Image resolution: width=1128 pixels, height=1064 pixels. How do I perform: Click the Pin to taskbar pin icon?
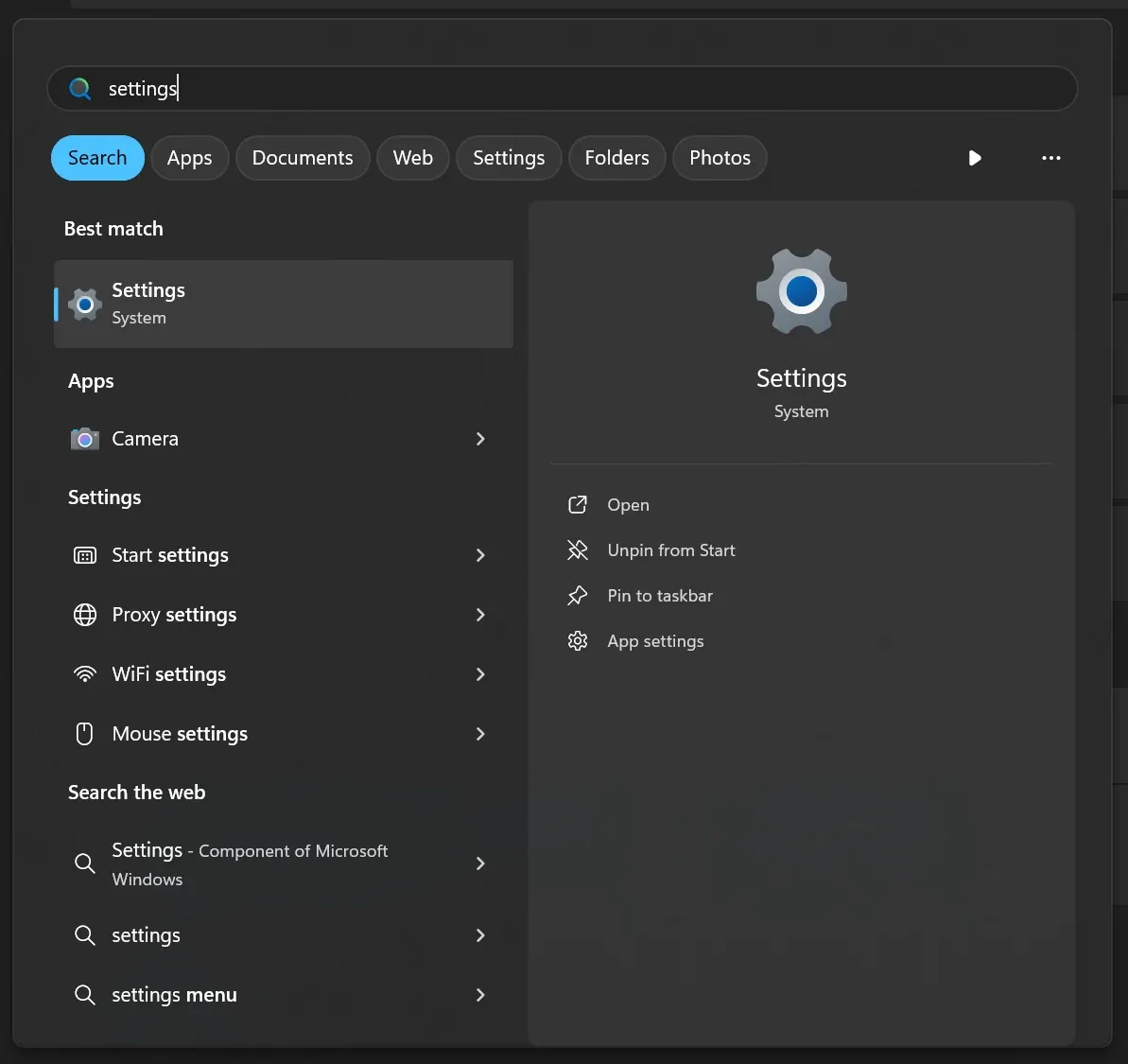coord(578,596)
